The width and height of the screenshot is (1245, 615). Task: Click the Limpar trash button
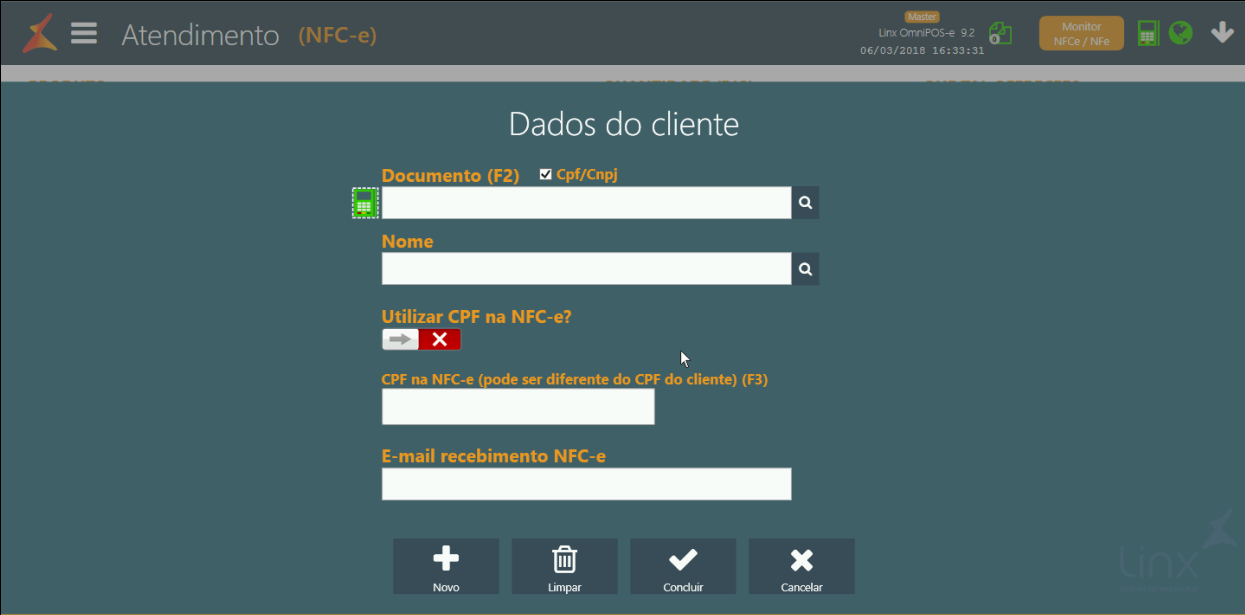pos(564,566)
